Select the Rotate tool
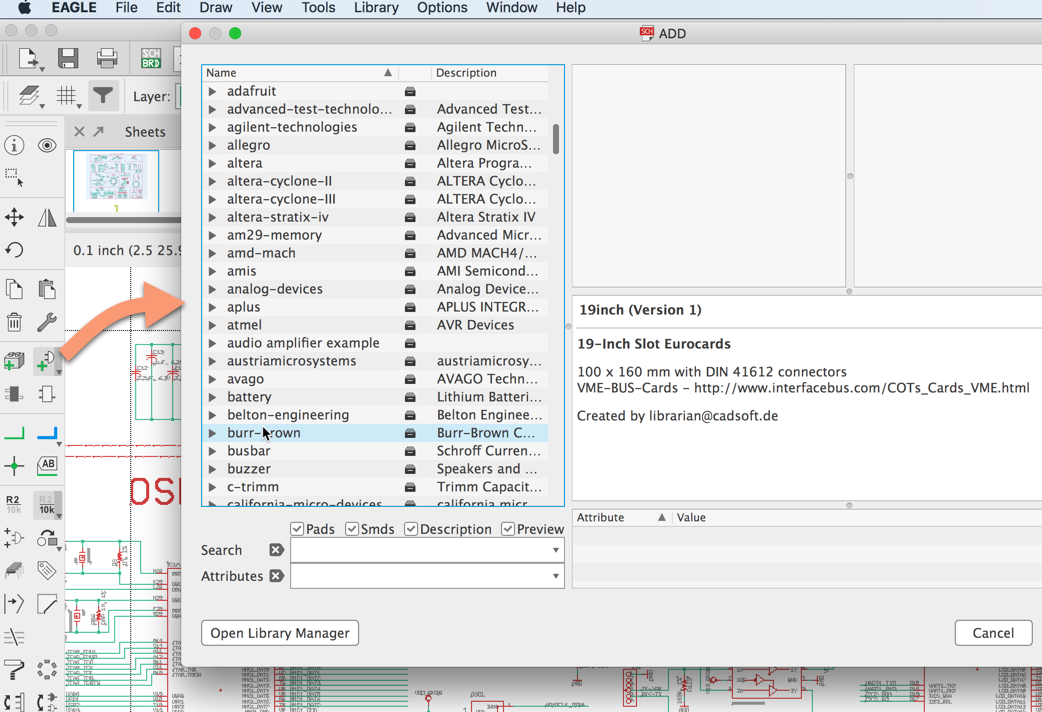The image size is (1042, 712). tap(14, 250)
